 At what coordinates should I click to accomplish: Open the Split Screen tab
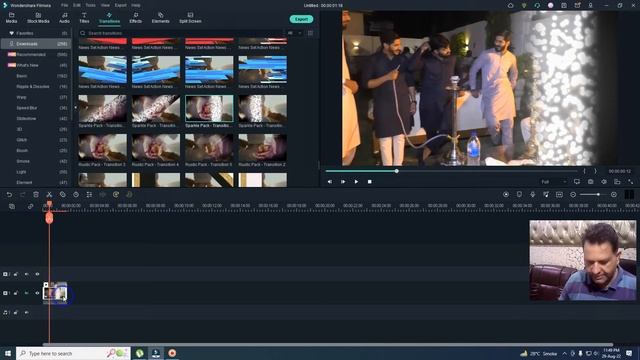point(190,18)
